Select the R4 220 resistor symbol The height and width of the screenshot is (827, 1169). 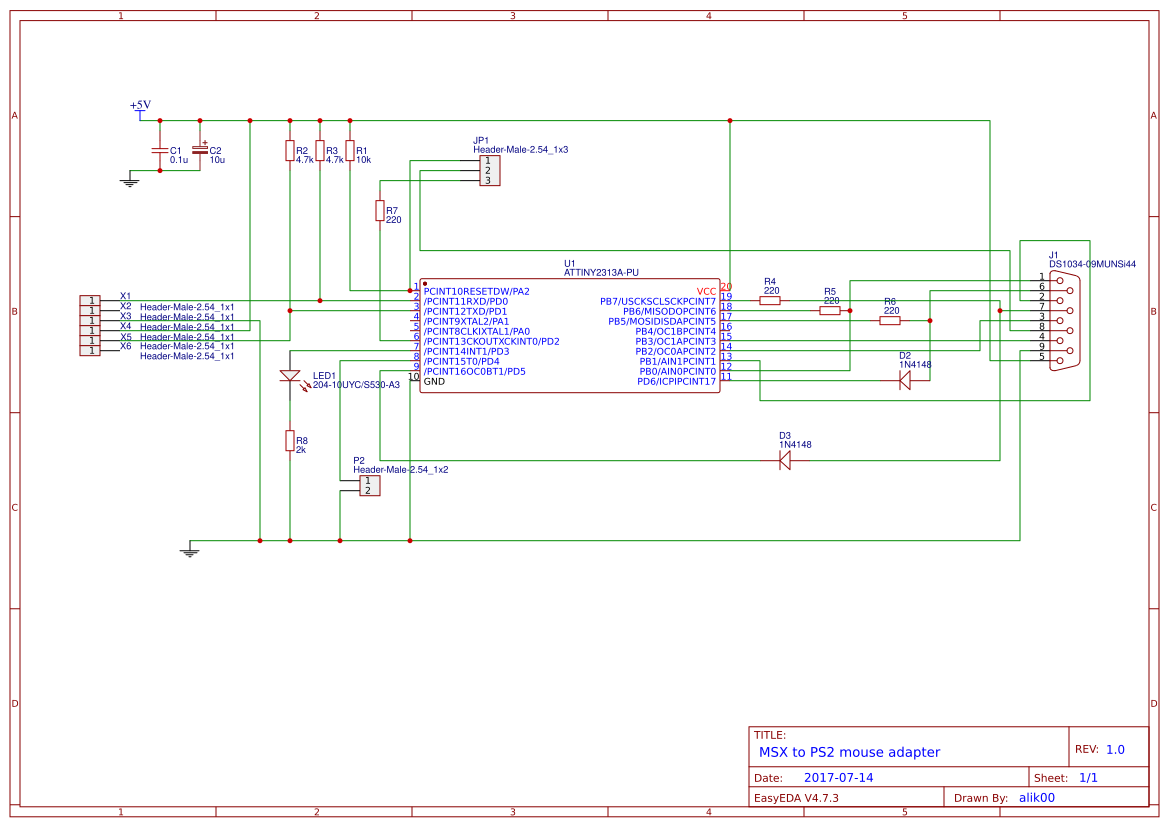(x=770, y=300)
